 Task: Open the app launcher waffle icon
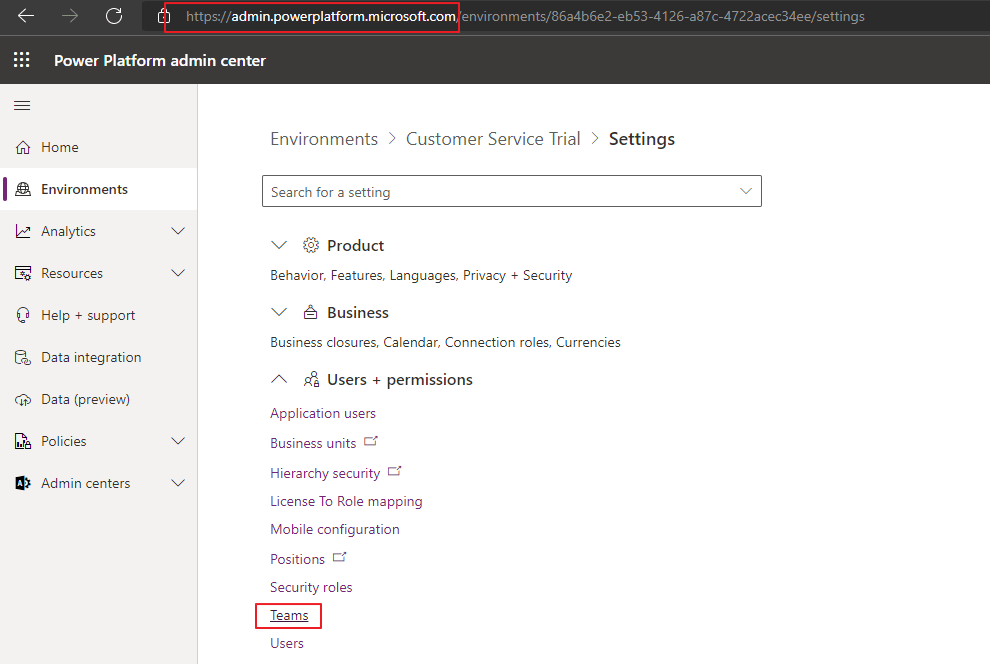tap(22, 61)
